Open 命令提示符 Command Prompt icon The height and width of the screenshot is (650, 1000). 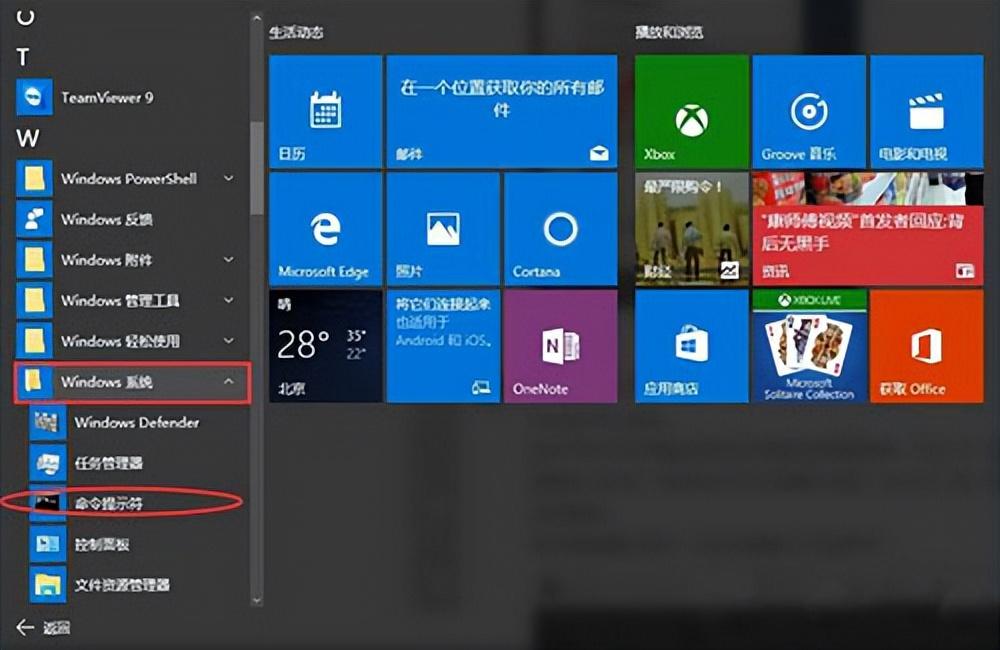click(x=48, y=503)
